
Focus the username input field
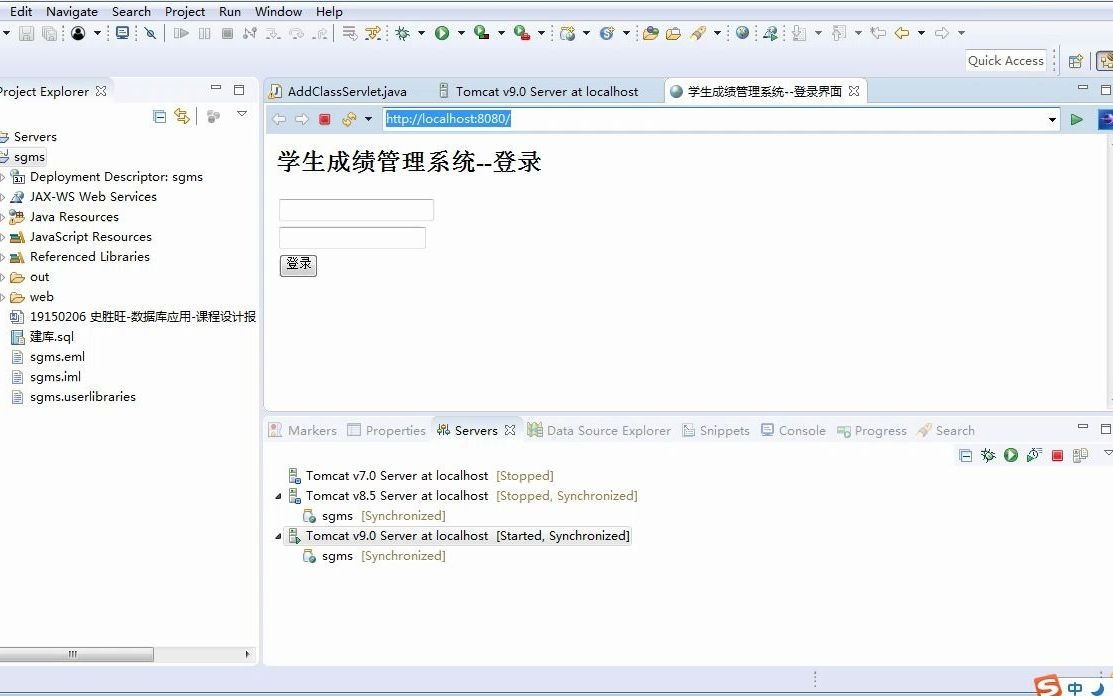coord(356,210)
